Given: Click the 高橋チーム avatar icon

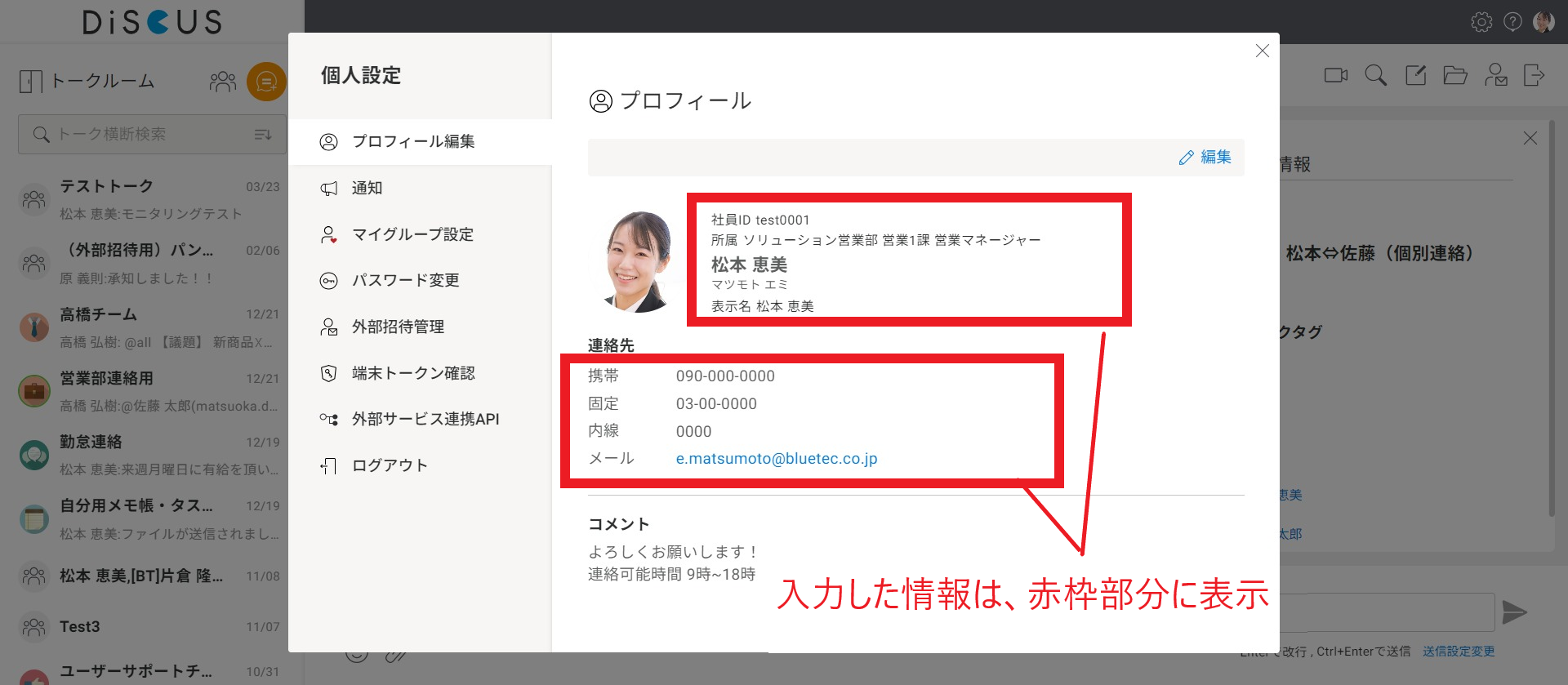Looking at the screenshot, I should [34, 327].
